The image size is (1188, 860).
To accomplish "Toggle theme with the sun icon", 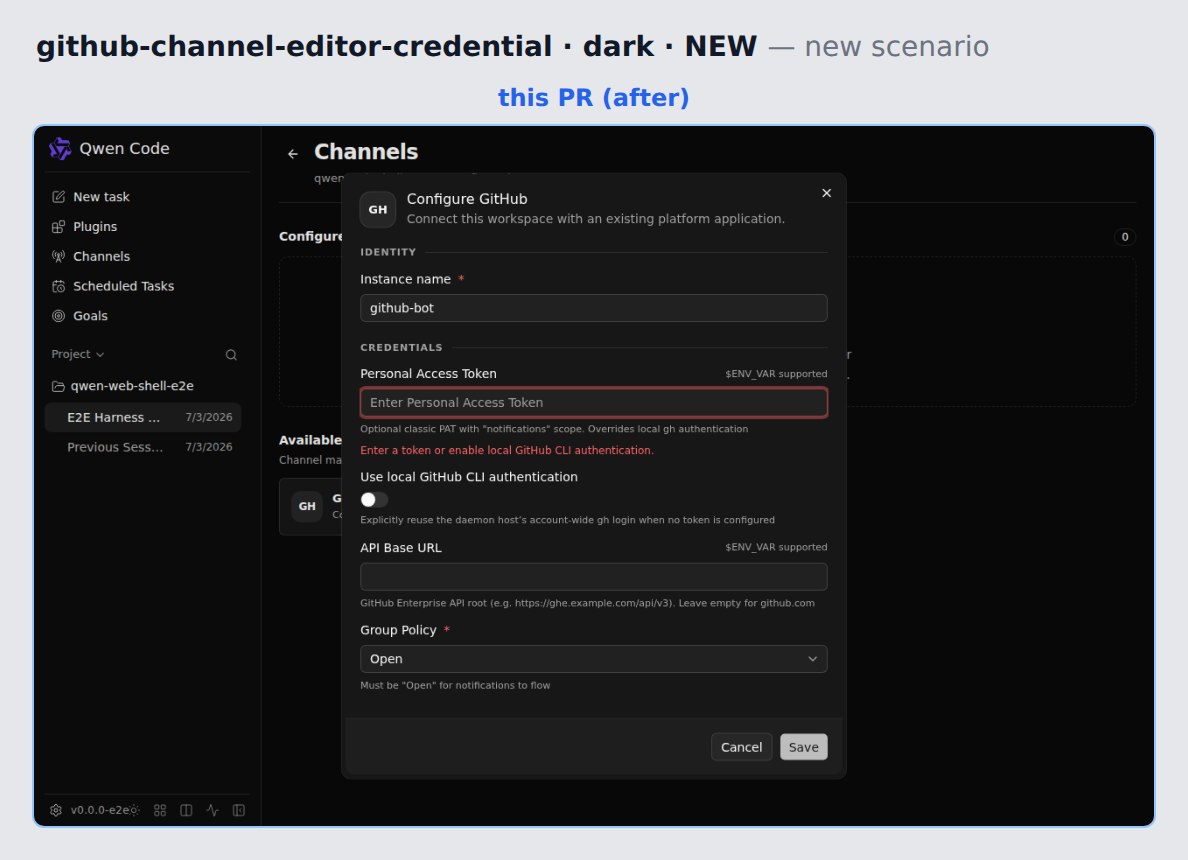I will pyautogui.click(x=134, y=810).
